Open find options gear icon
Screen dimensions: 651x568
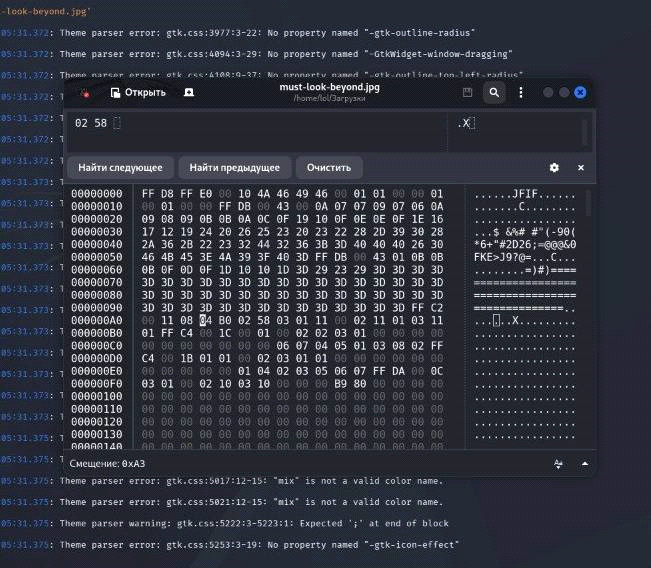pyautogui.click(x=554, y=168)
